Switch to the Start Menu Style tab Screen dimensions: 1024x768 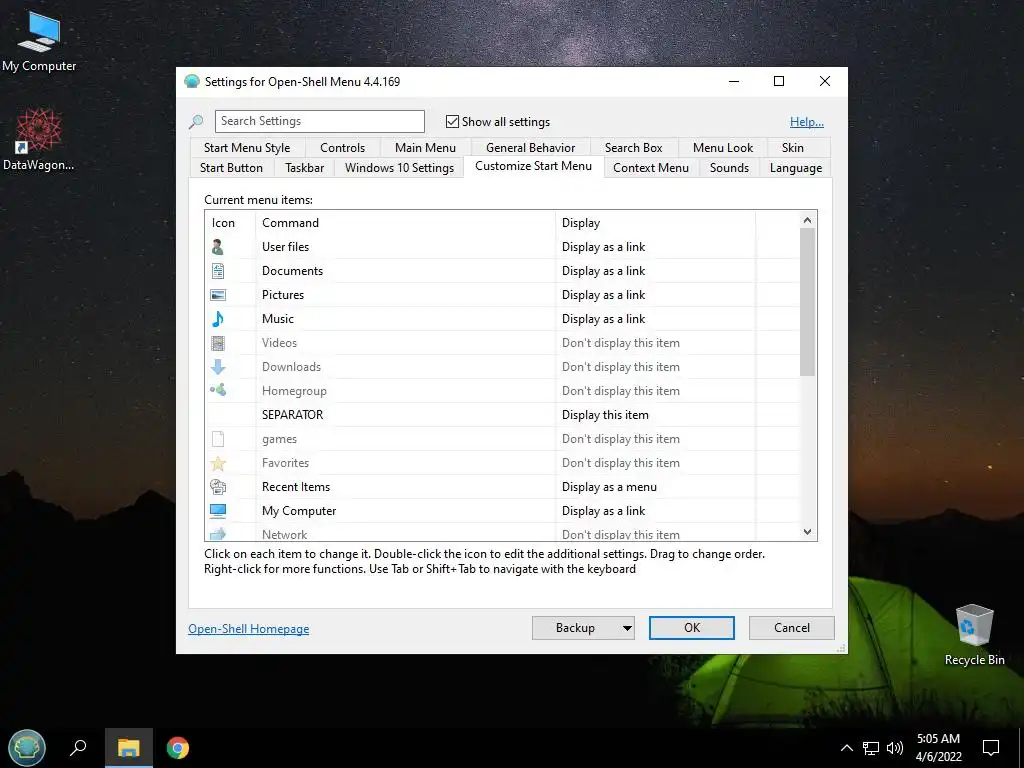click(x=247, y=148)
